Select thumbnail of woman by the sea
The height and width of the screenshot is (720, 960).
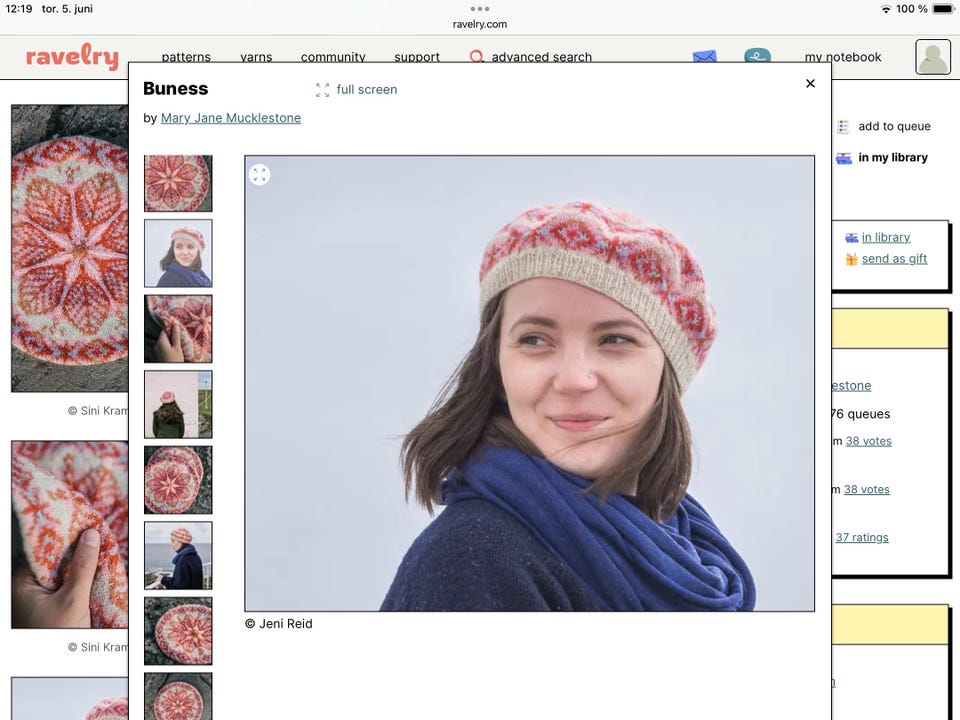click(178, 555)
